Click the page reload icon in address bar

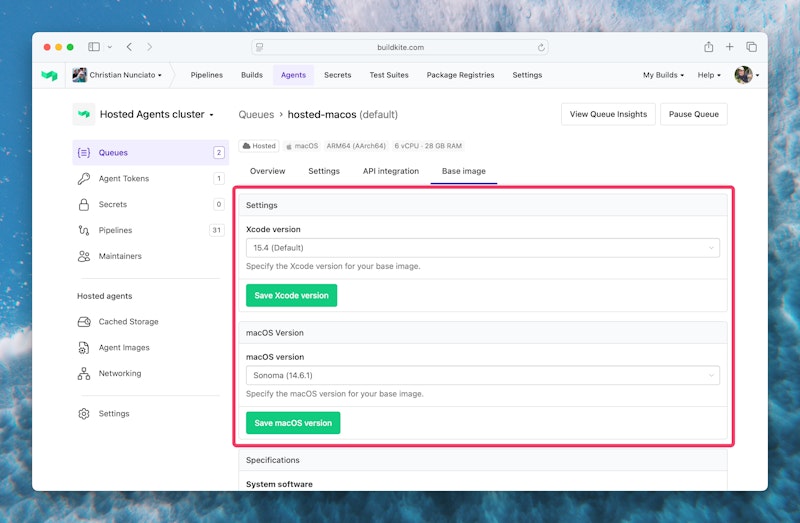point(541,47)
